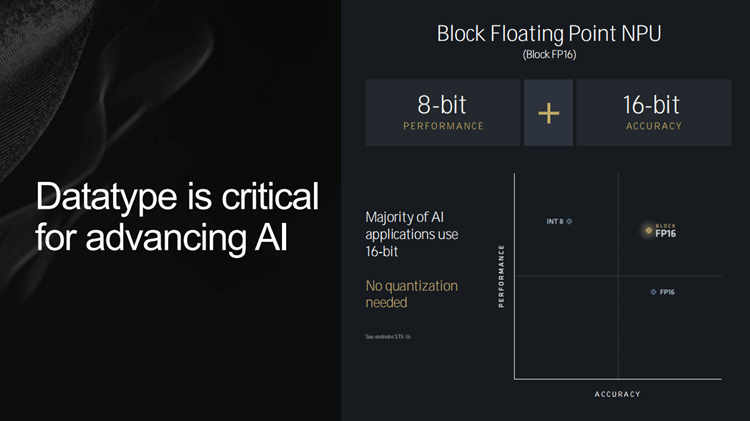
Task: Click the 'Datatype is critical' headline
Action: tap(177, 196)
